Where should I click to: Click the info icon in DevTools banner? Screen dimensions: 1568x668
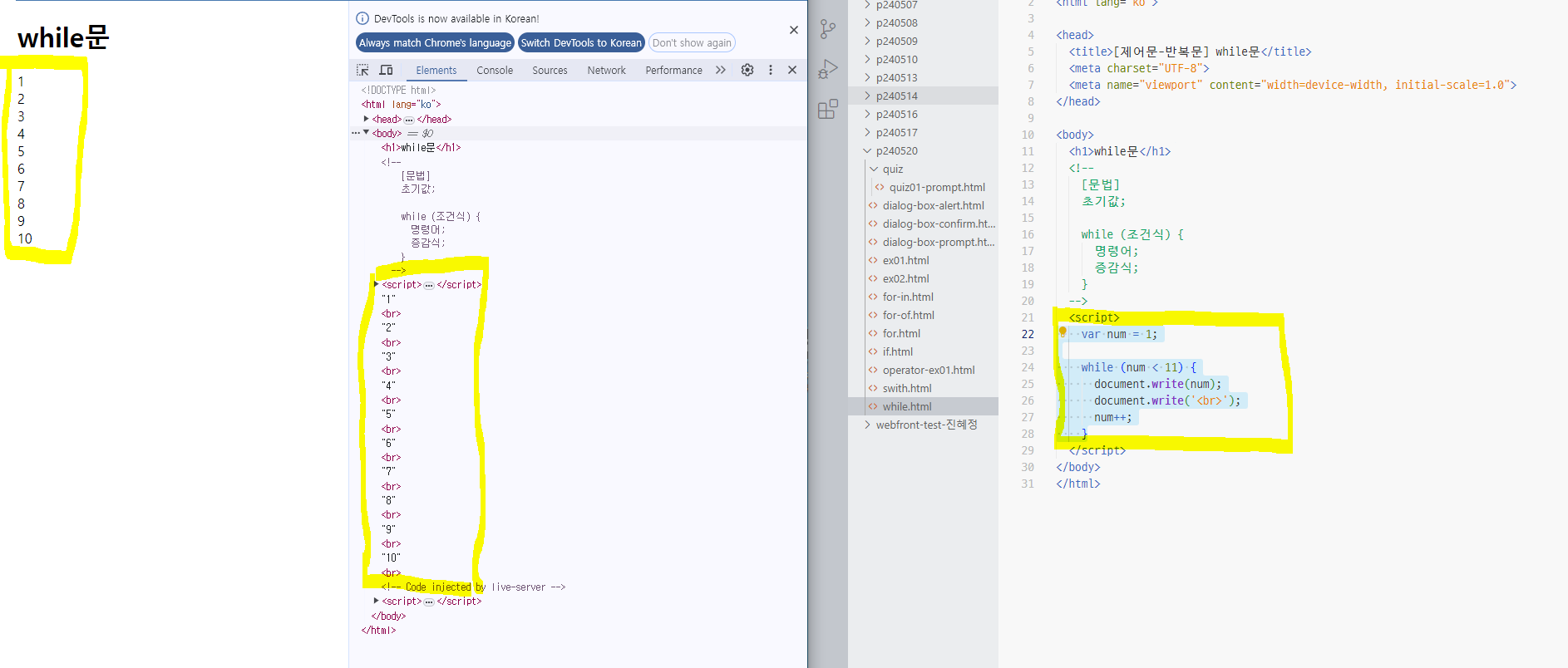click(362, 18)
